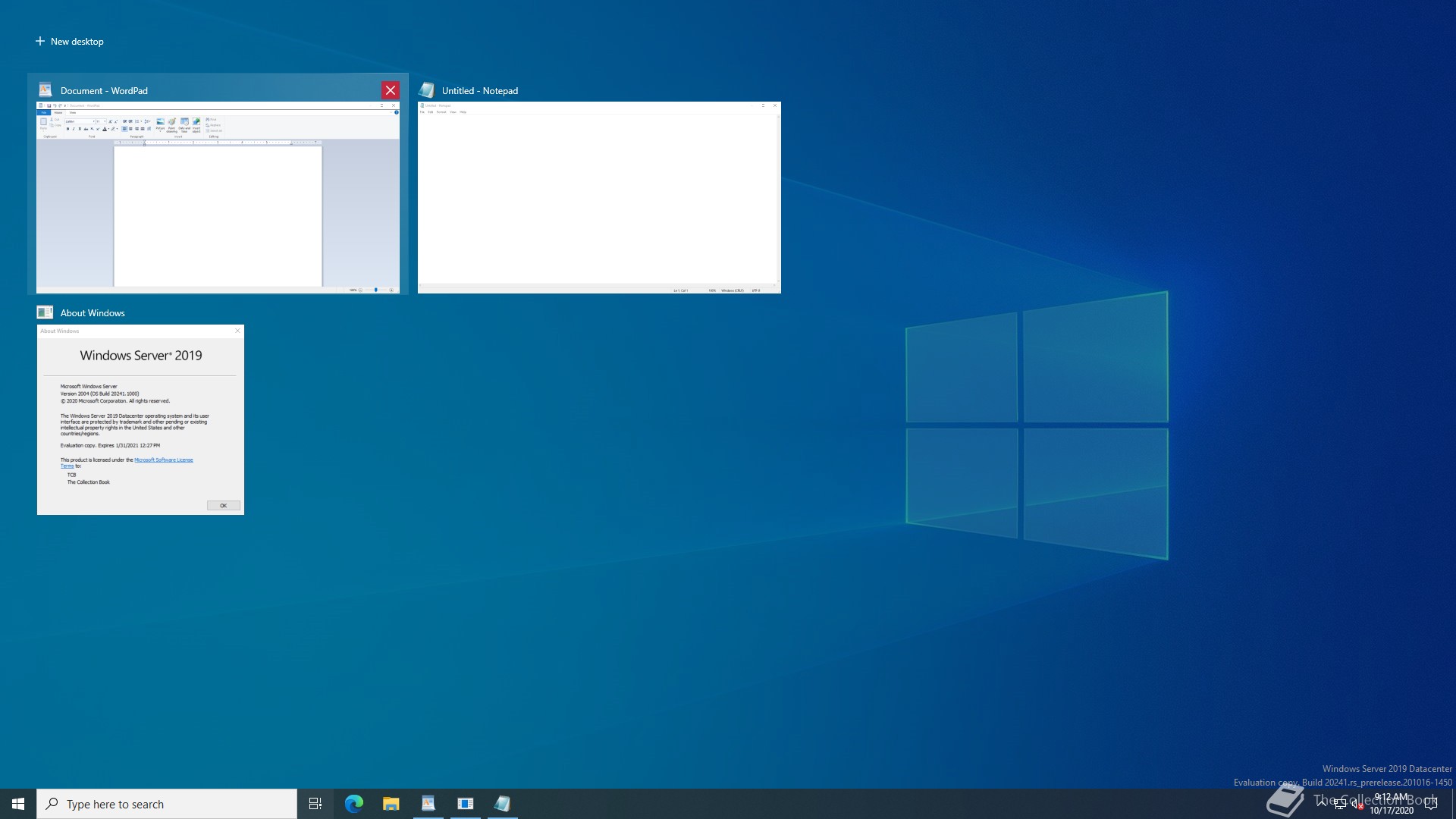Open File Explorer from the taskbar

[x=391, y=804]
